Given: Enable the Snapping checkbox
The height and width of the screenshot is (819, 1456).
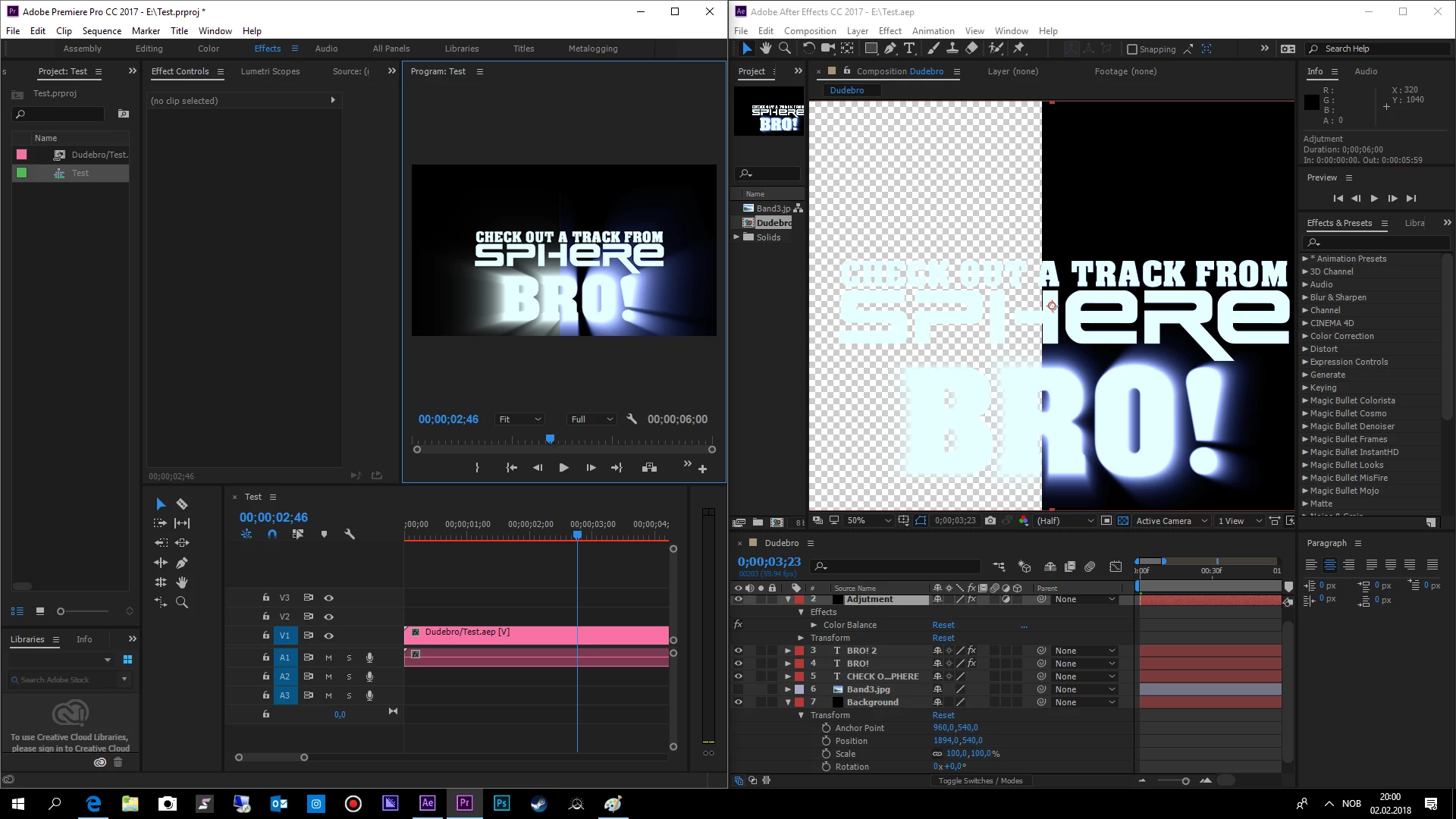Looking at the screenshot, I should point(1132,49).
